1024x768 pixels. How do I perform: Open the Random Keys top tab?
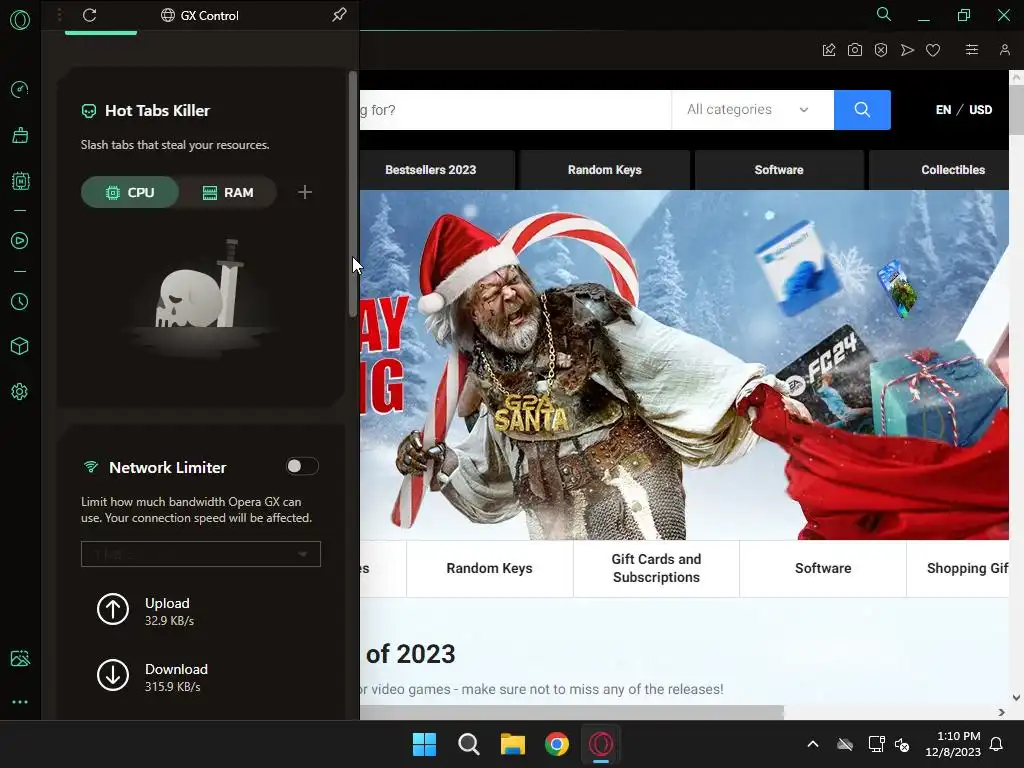605,170
